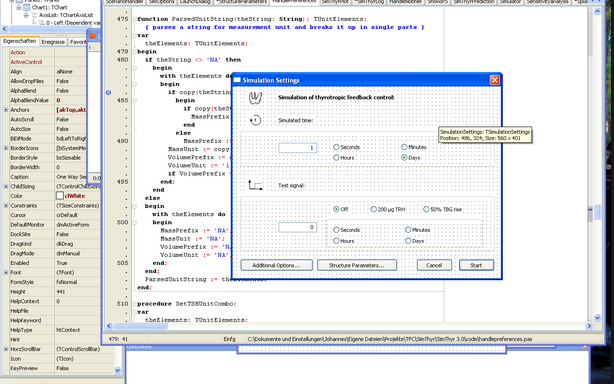Viewport: 614px width, 384px height.
Task: Open the Favoriten tab in the object inspector
Action: (x=78, y=42)
